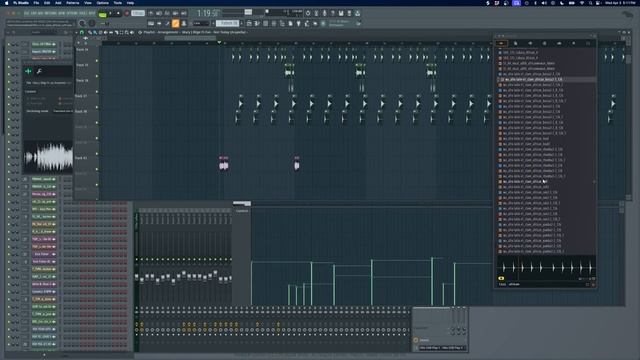
Task: Click the browser sample preview waveform
Action: click(x=546, y=268)
